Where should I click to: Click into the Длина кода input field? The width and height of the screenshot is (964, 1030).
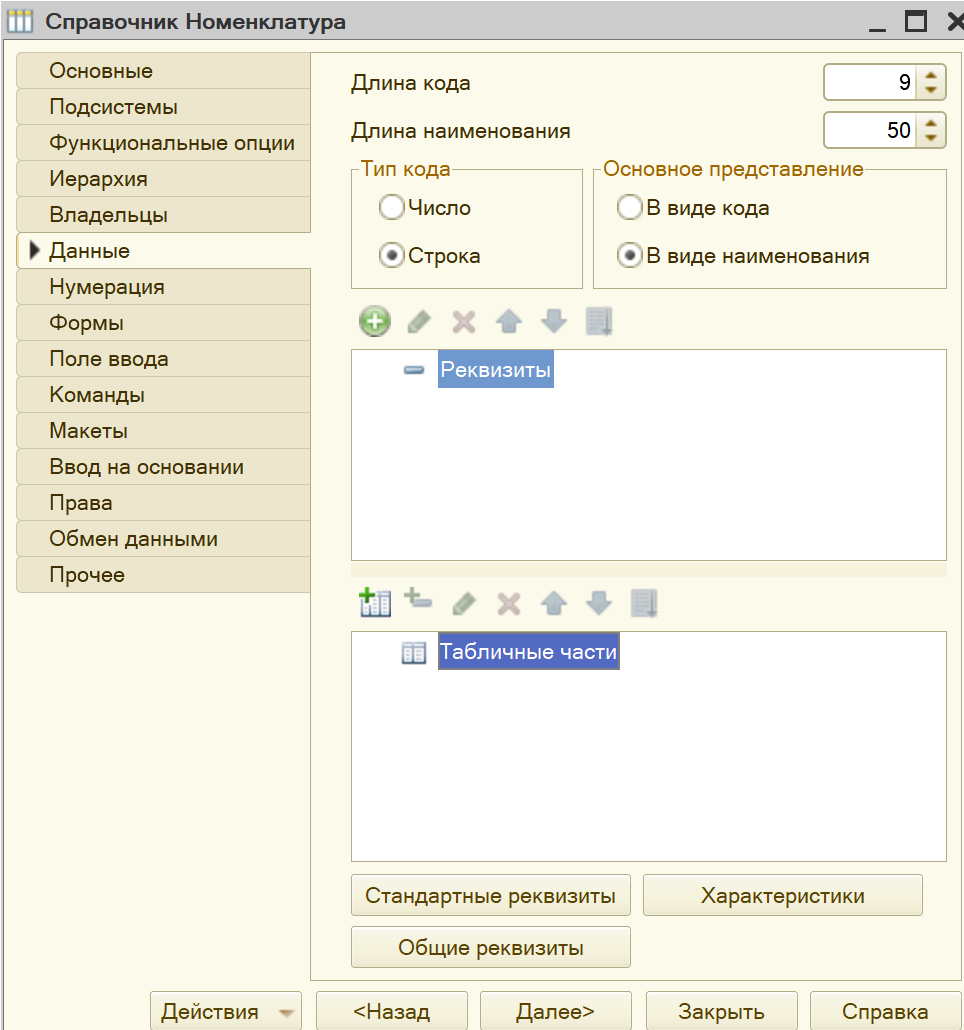point(870,82)
